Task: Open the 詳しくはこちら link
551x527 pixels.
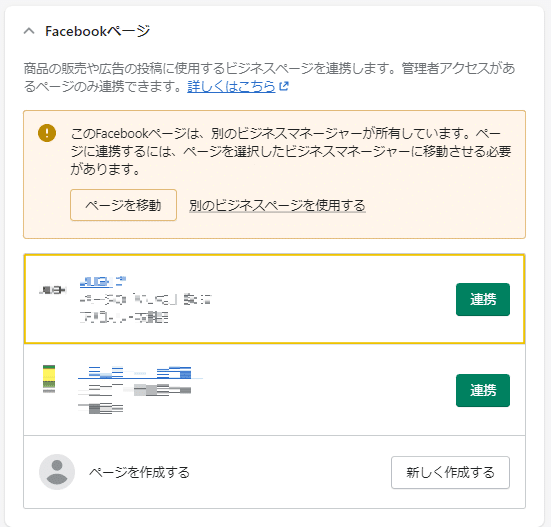Action: (231, 86)
